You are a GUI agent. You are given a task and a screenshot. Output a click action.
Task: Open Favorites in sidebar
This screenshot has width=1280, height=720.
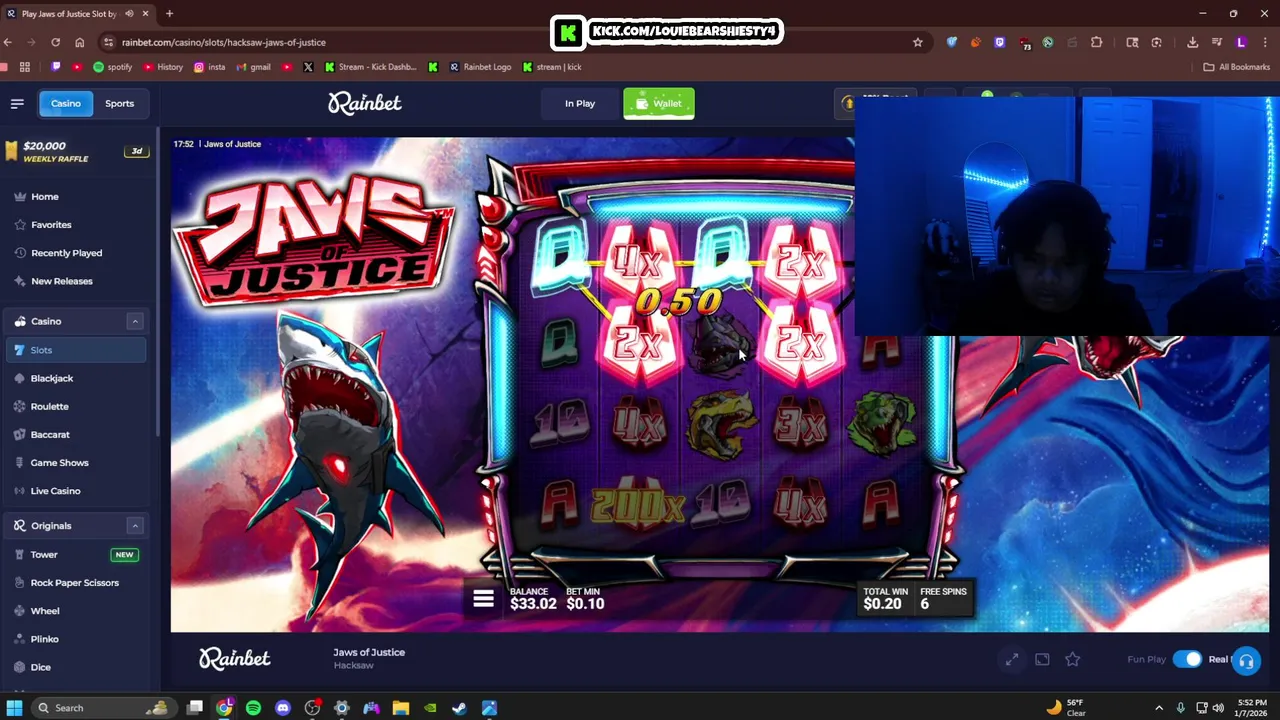[x=51, y=225]
